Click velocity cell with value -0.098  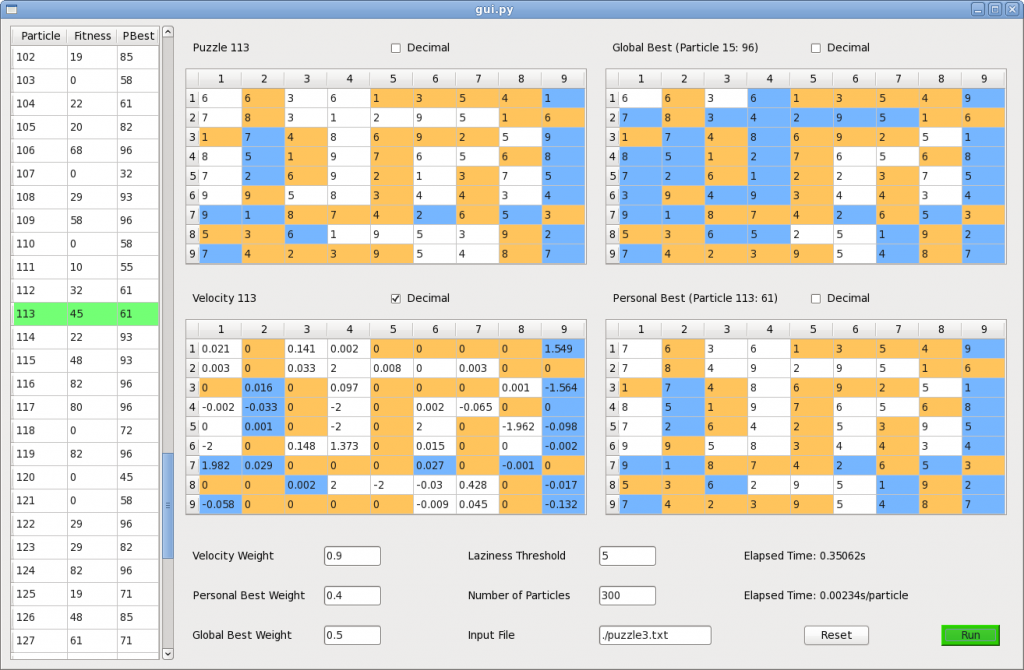(x=564, y=426)
